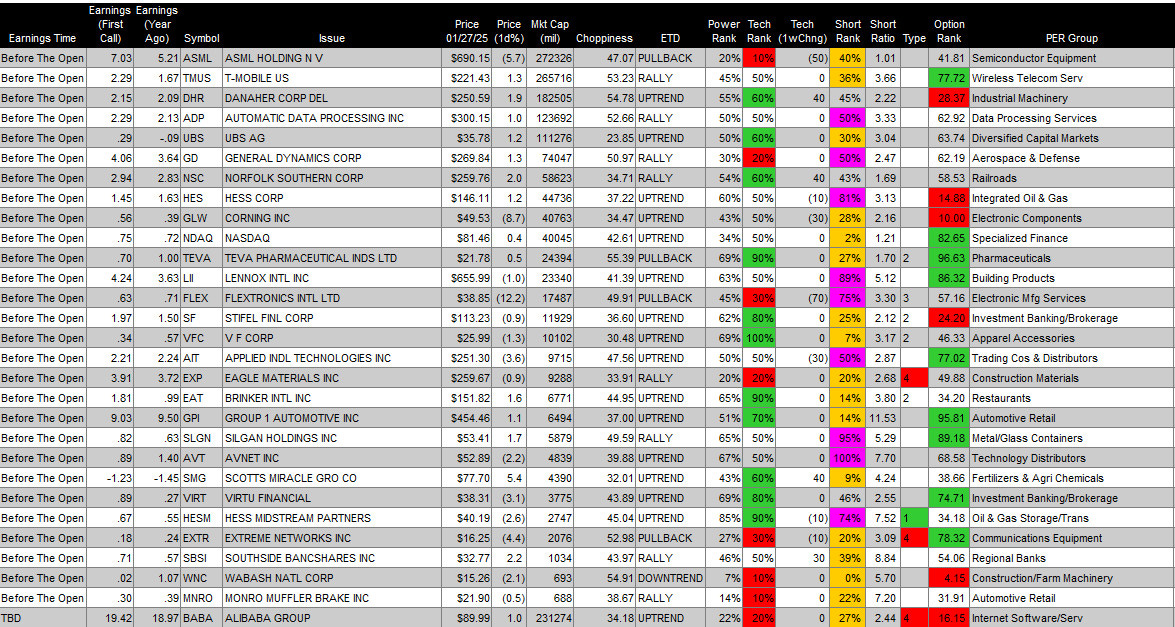The height and width of the screenshot is (627, 1175).
Task: Select MONRO MUFFLER BRAKE INC cell
Action: (x=332, y=598)
